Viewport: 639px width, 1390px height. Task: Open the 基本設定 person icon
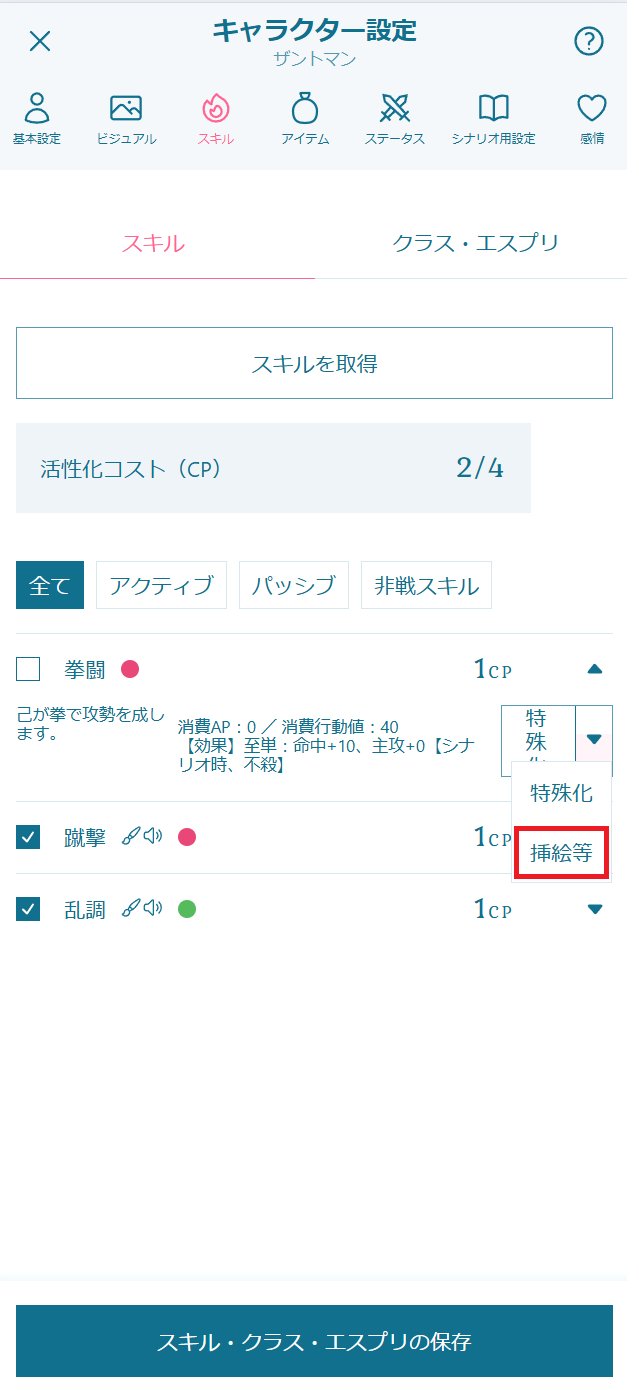[x=37, y=108]
